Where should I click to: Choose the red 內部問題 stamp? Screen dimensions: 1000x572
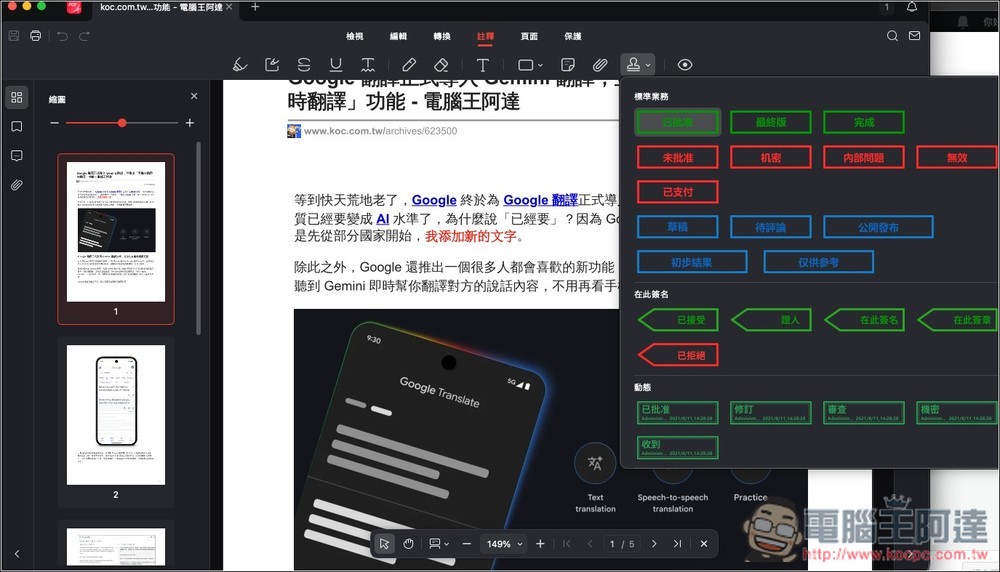(x=864, y=158)
